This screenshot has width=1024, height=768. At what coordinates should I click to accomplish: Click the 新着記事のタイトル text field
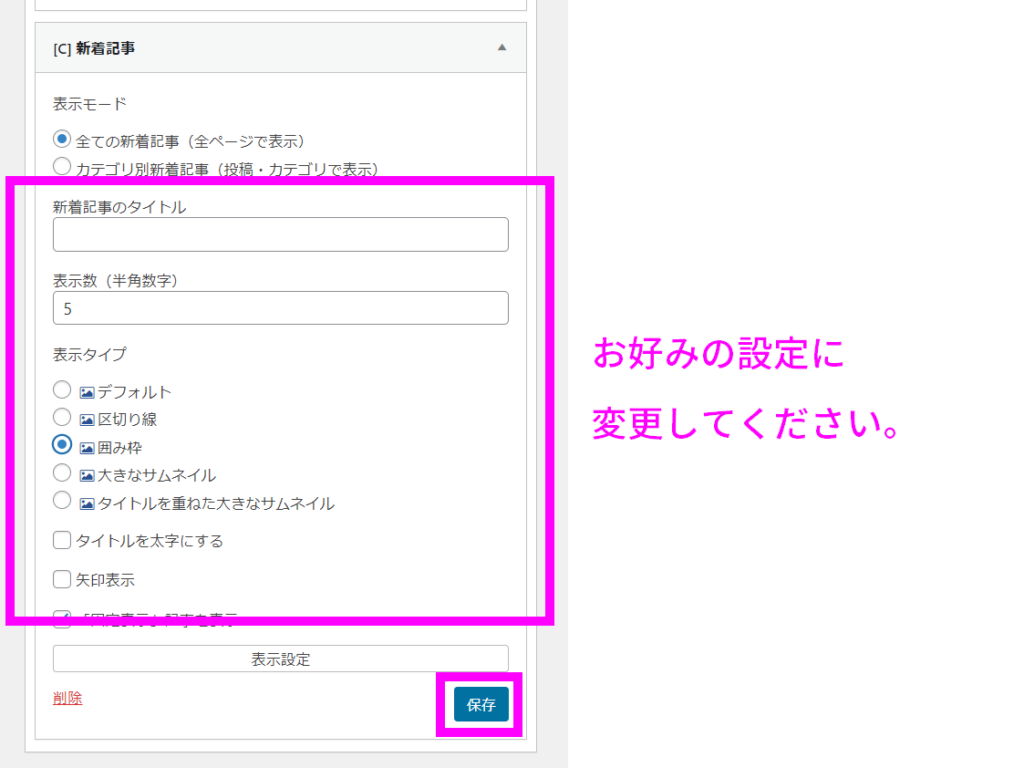[x=280, y=235]
